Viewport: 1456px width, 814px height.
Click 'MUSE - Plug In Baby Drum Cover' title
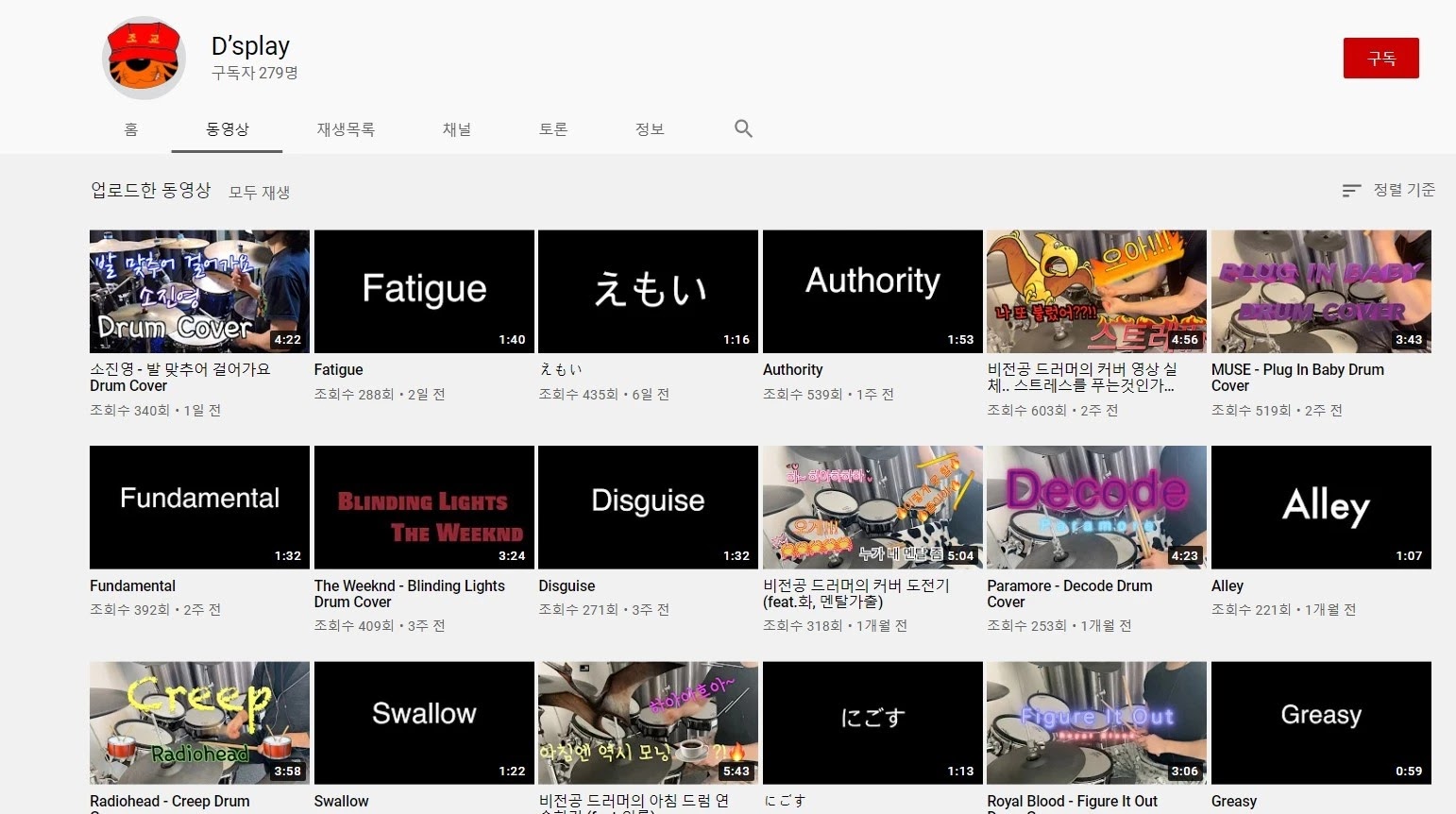1297,378
